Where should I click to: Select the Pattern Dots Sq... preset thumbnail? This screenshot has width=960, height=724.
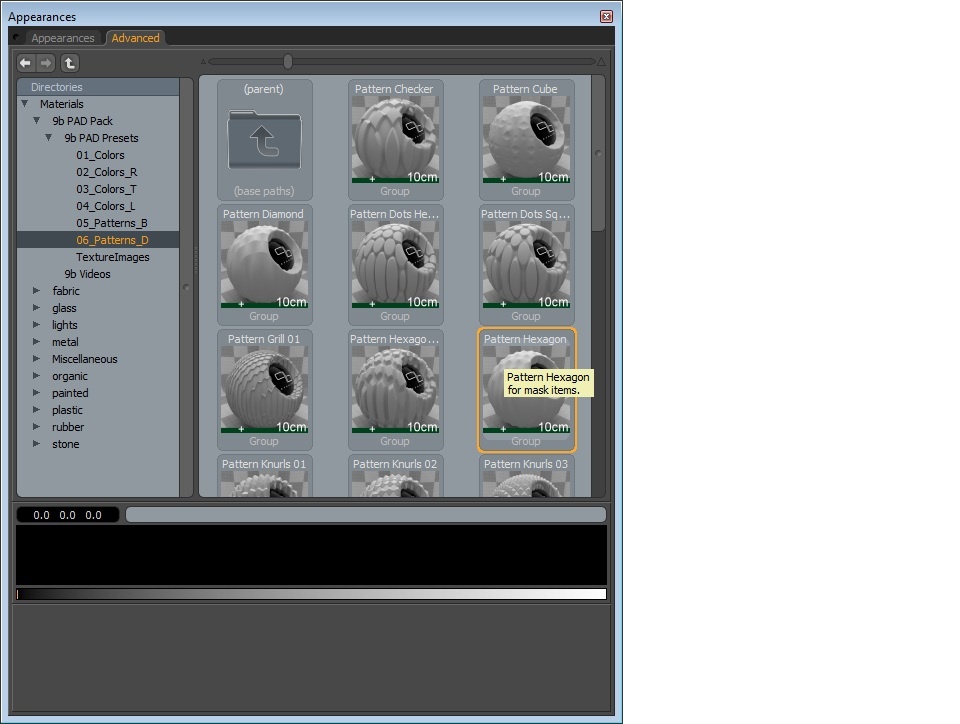click(527, 264)
